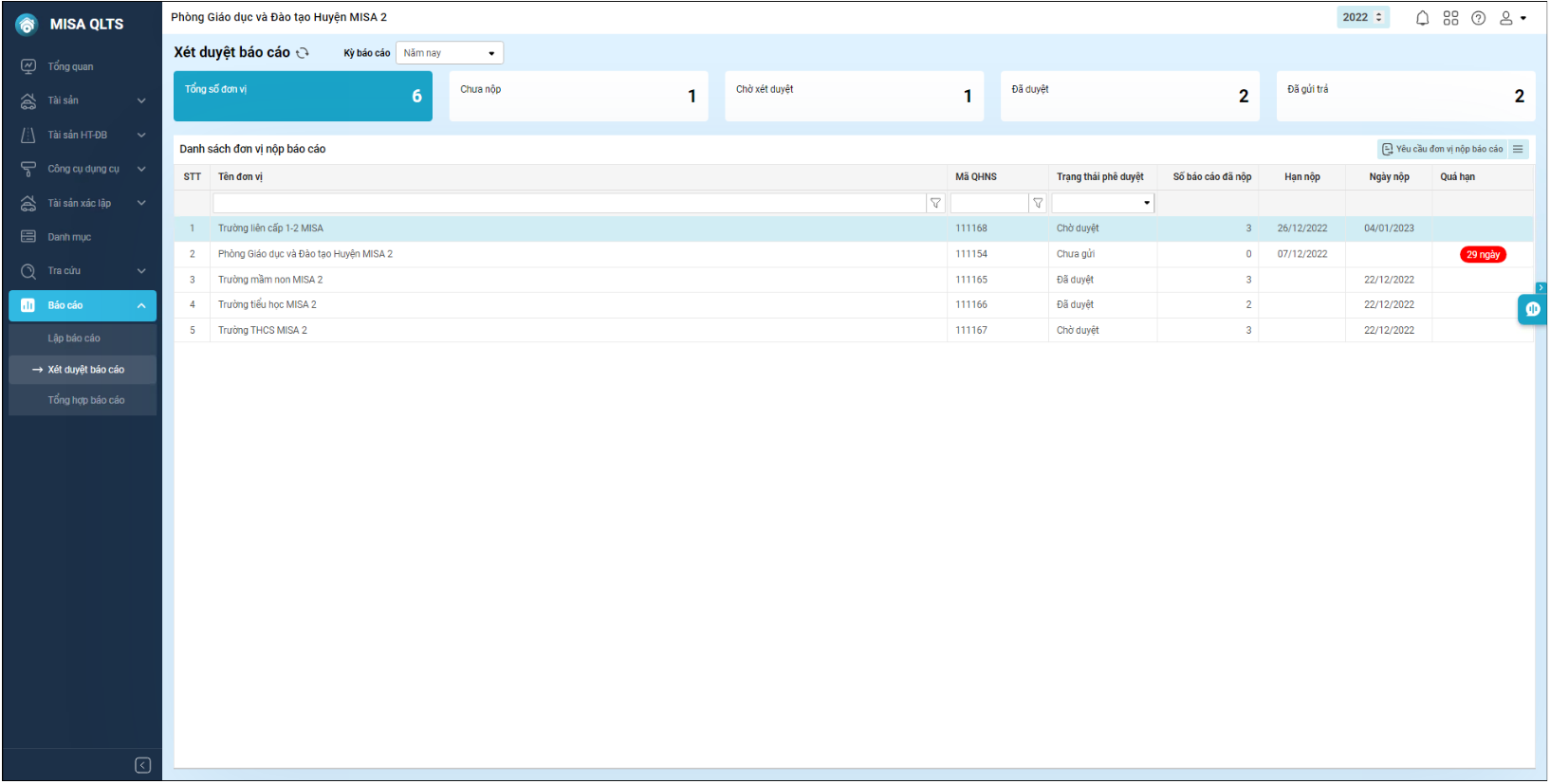Collapse the sidebar with bottom arrow icon
This screenshot has width=1550, height=784.
tap(143, 765)
